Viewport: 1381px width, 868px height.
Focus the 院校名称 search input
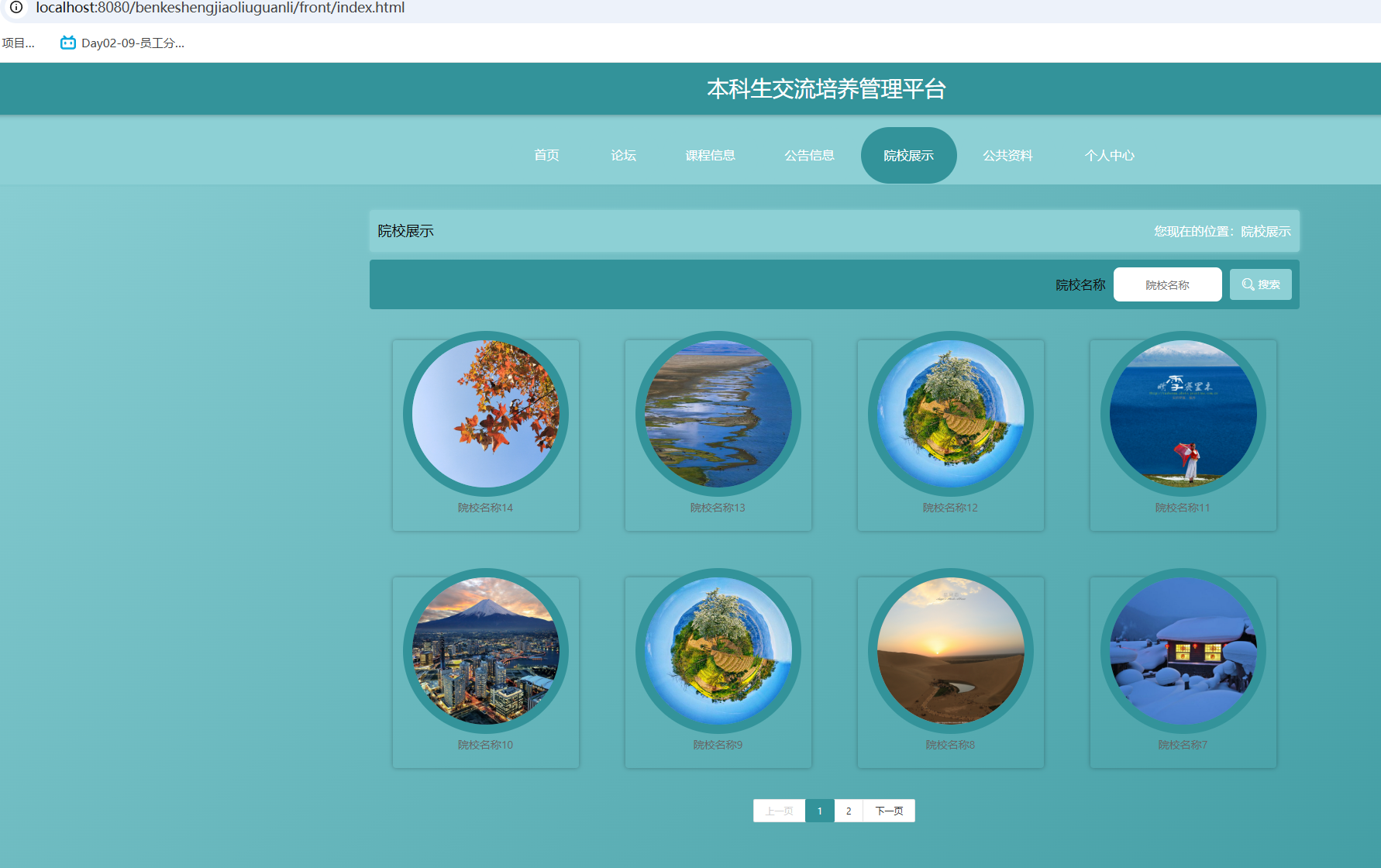coord(1167,284)
